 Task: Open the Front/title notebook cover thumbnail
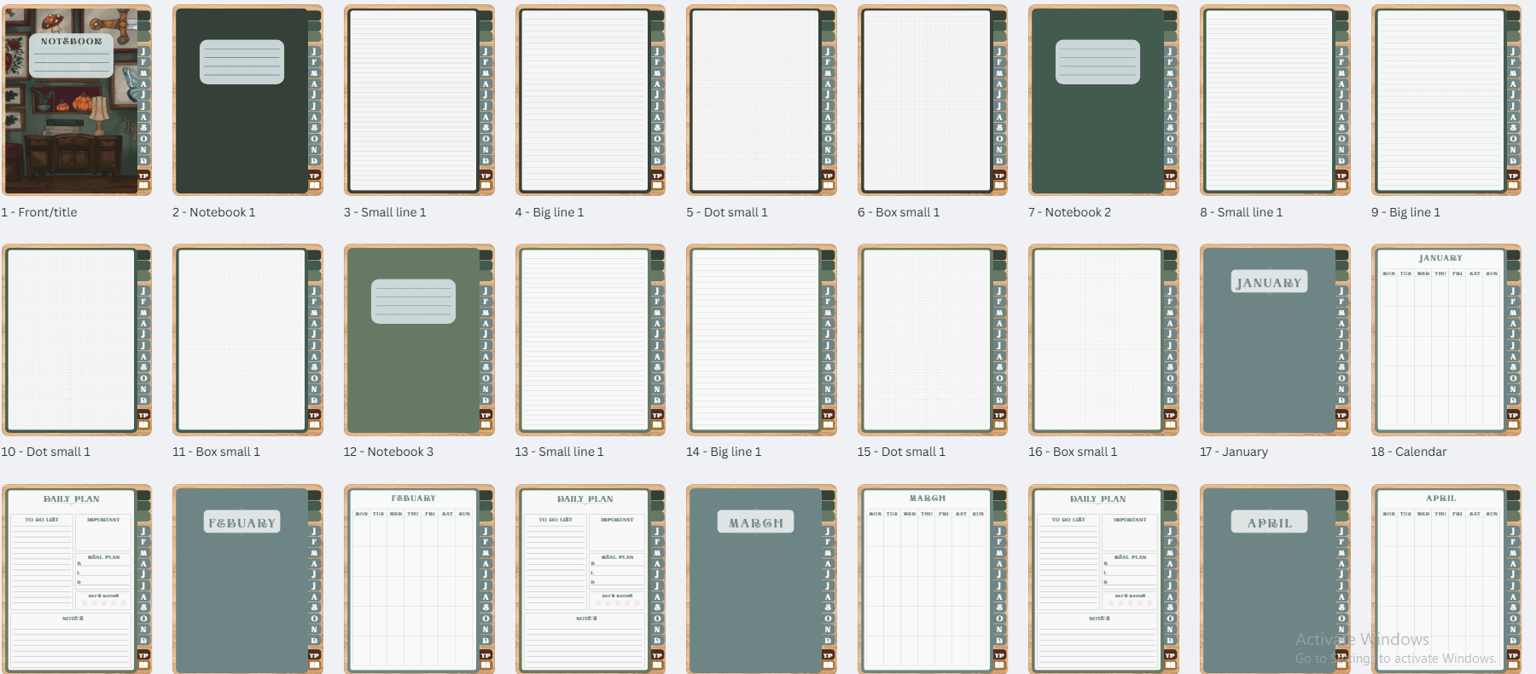(x=76, y=100)
